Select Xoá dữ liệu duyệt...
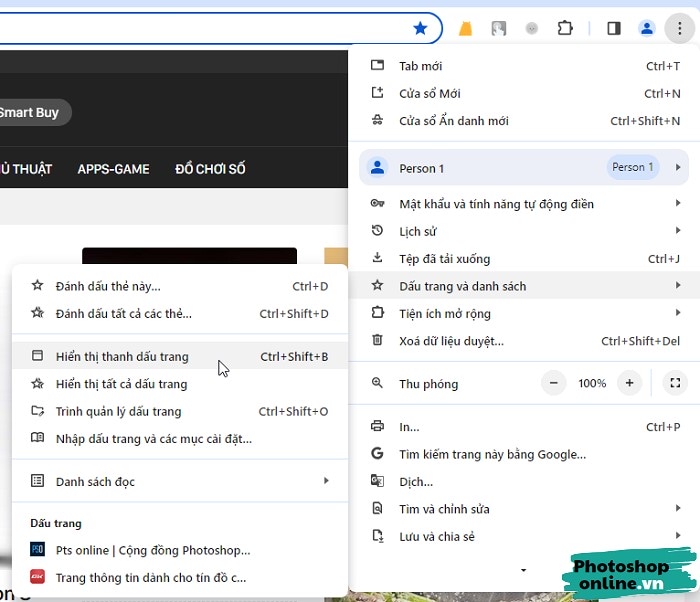This screenshot has height=602, width=700. point(524,341)
